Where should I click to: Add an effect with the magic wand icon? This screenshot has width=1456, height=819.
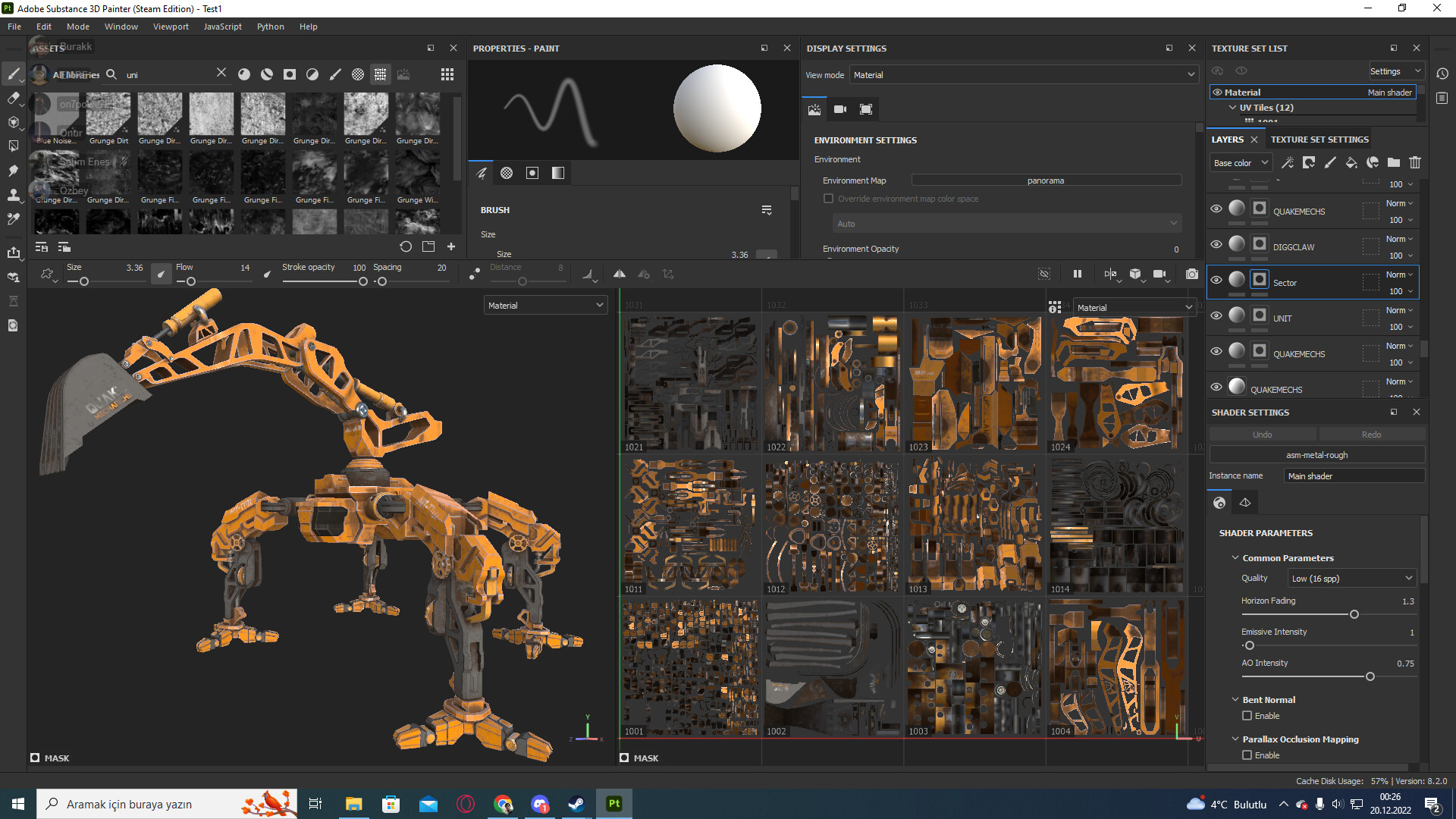click(x=1288, y=162)
